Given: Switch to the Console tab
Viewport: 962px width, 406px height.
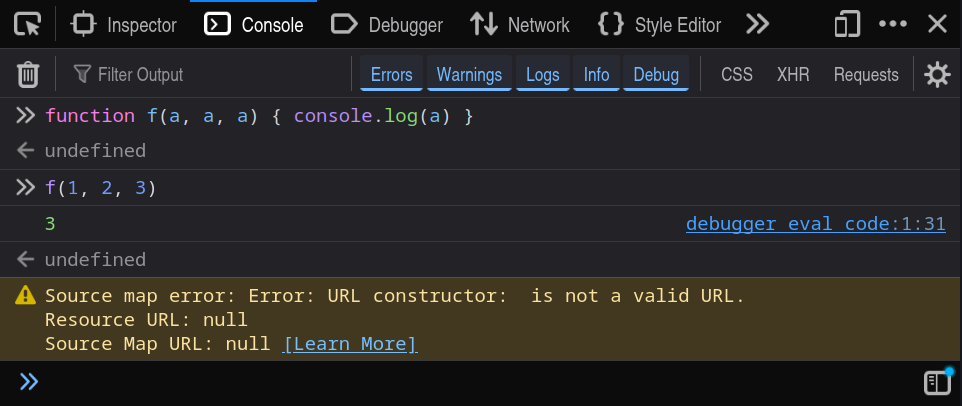Looking at the screenshot, I should [x=254, y=25].
